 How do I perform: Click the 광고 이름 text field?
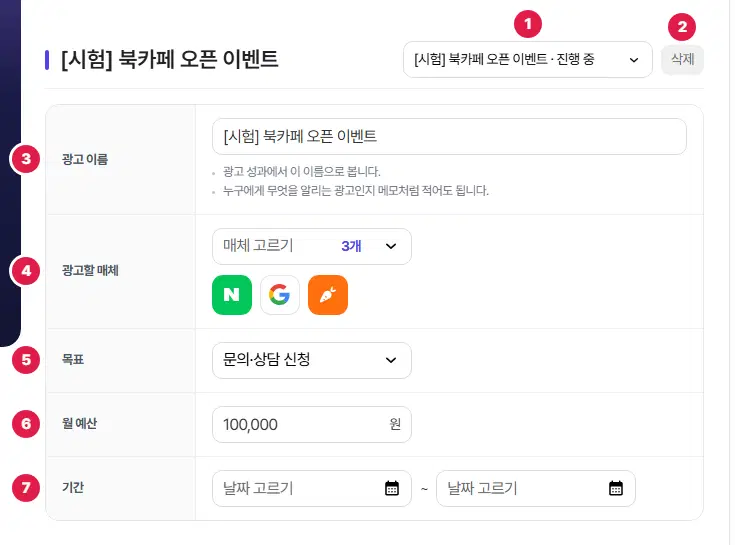tap(449, 136)
